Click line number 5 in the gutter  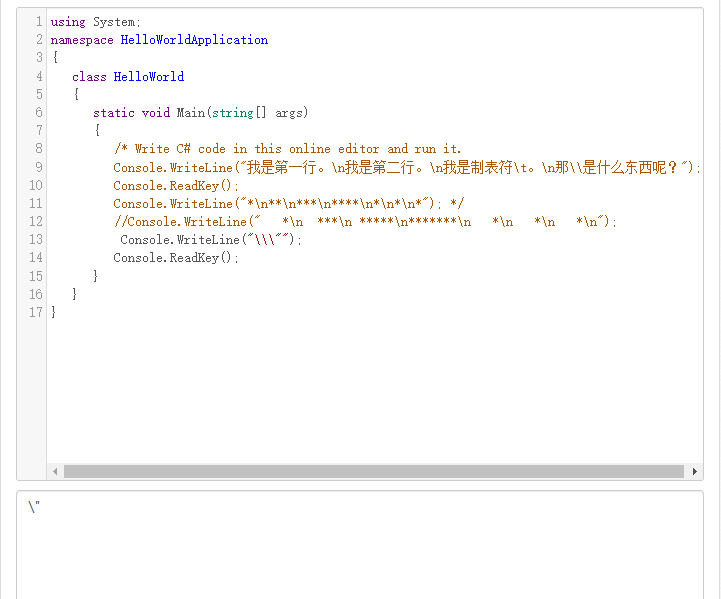[39, 94]
